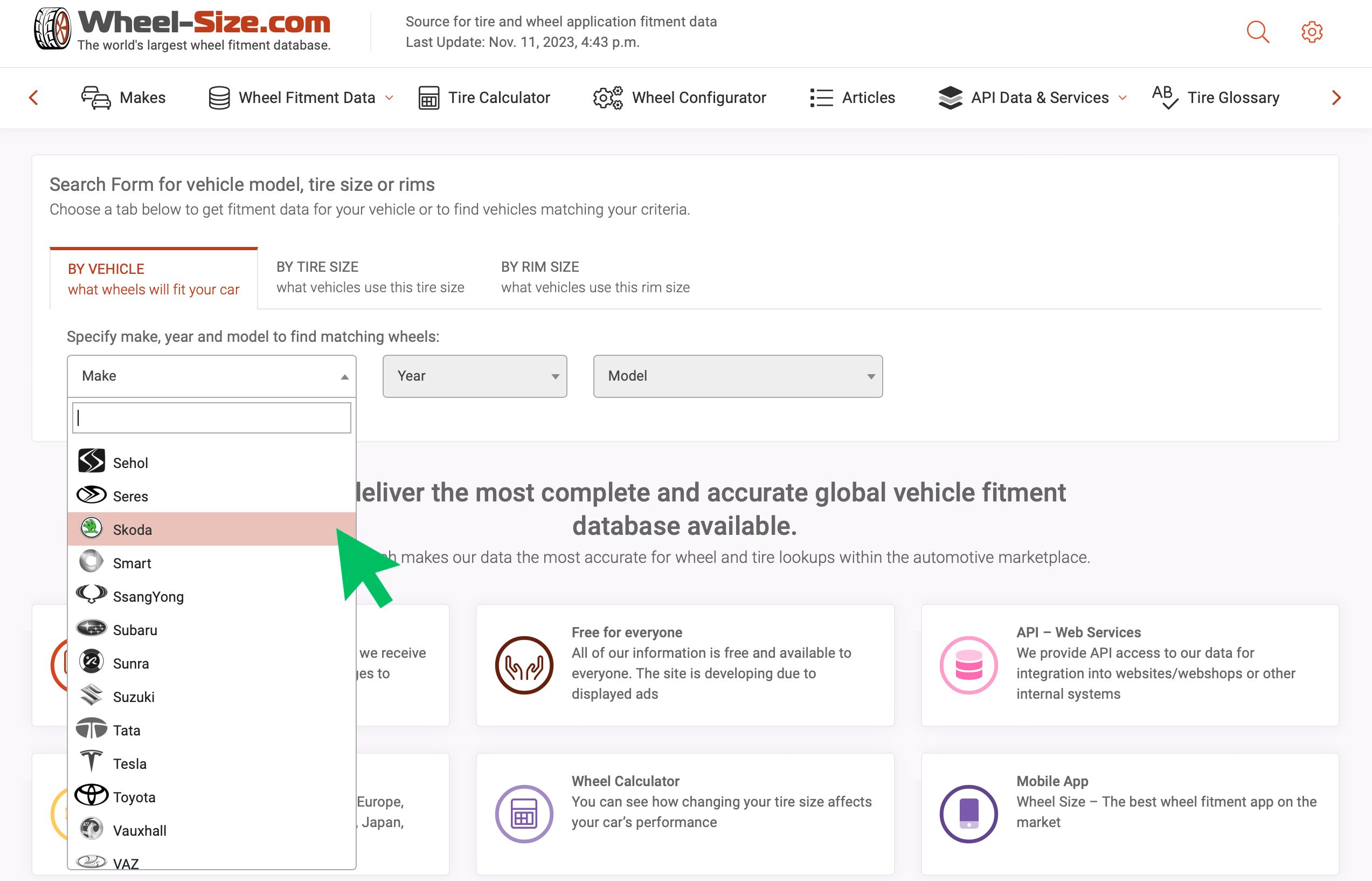Image resolution: width=1372 pixels, height=881 pixels.
Task: Click the Subaru brand logo
Action: point(92,628)
